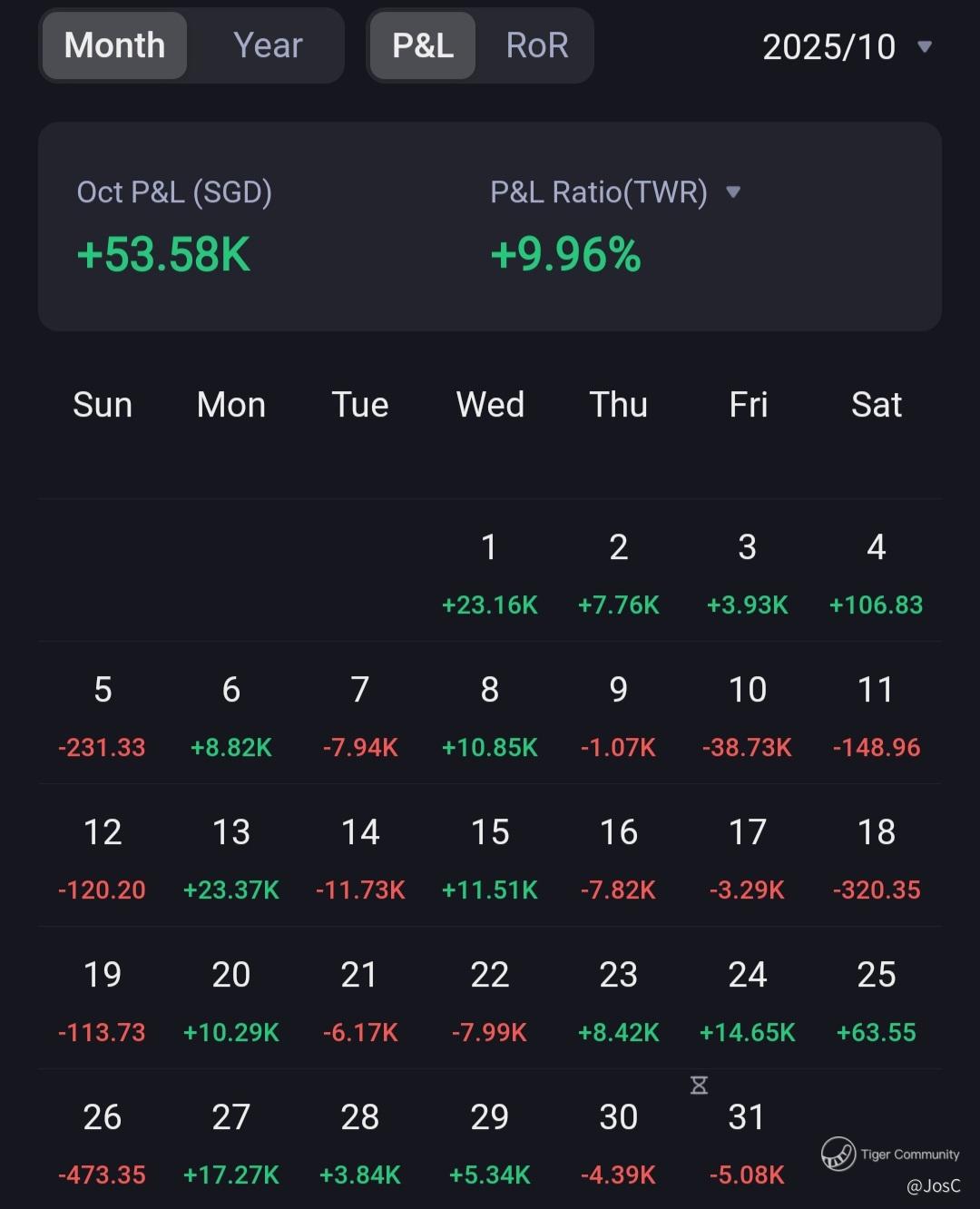Open day 14 showing -11.73K
Screen dimensions: 980x1209
[360, 859]
